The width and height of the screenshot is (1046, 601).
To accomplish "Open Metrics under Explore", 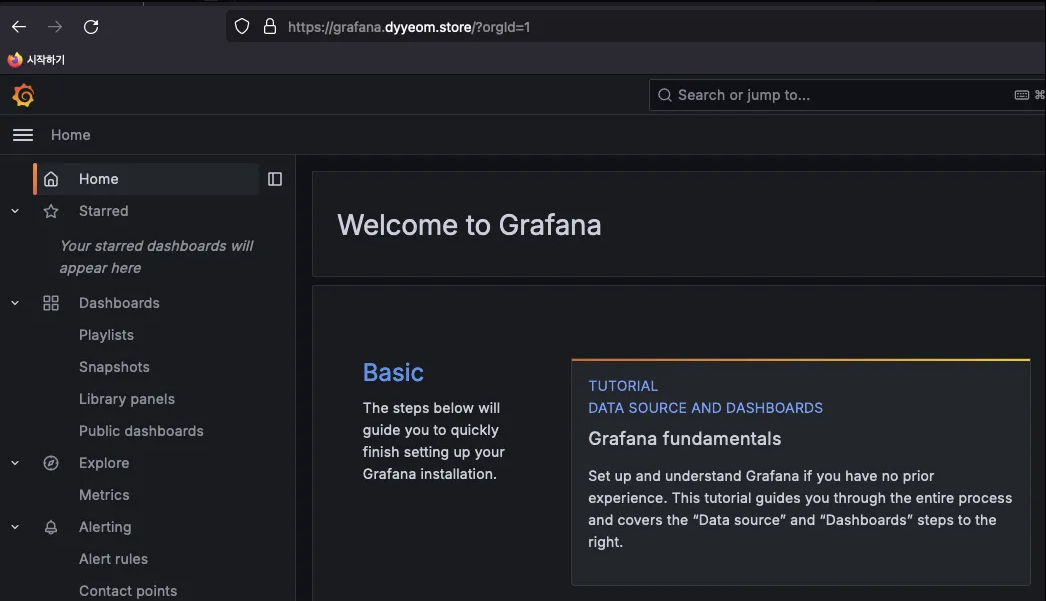I will (104, 495).
